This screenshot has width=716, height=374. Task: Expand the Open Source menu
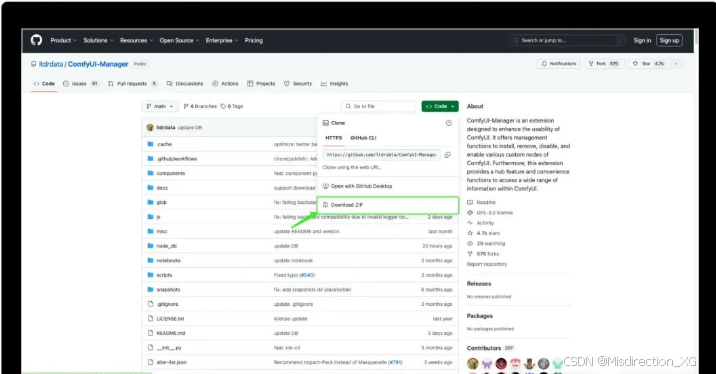(179, 41)
